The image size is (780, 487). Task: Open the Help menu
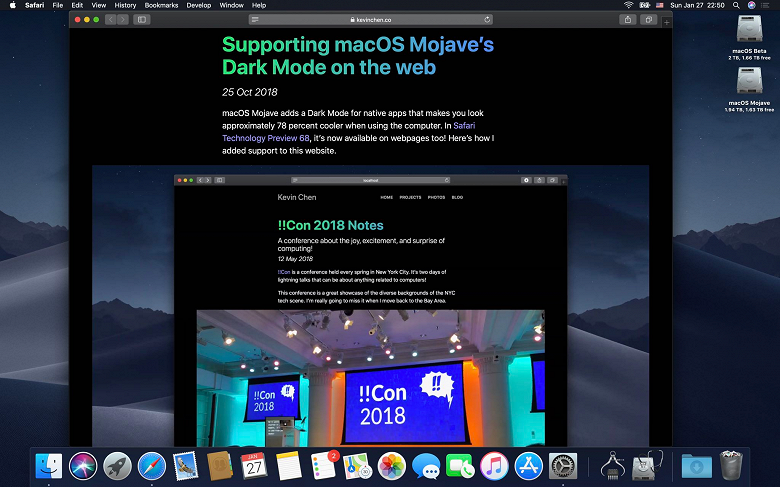click(x=259, y=5)
